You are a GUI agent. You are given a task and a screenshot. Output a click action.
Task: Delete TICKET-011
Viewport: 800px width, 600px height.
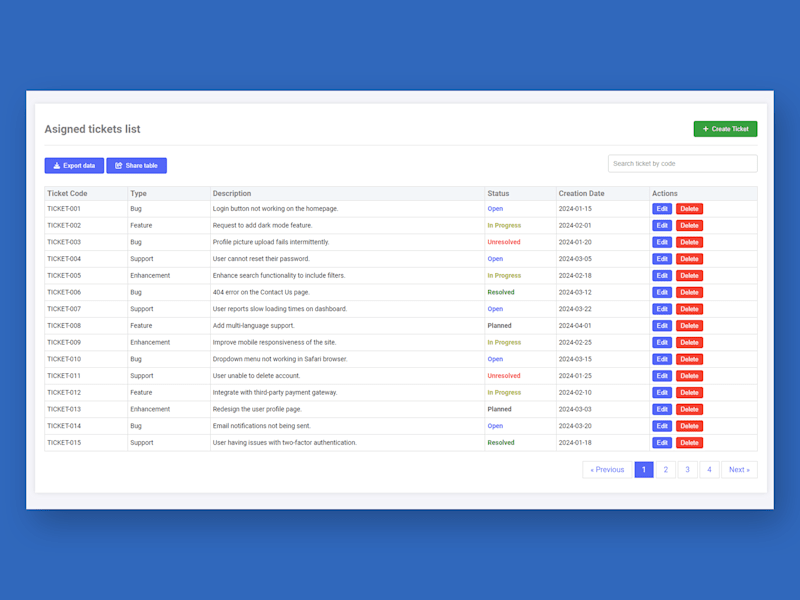(x=689, y=376)
